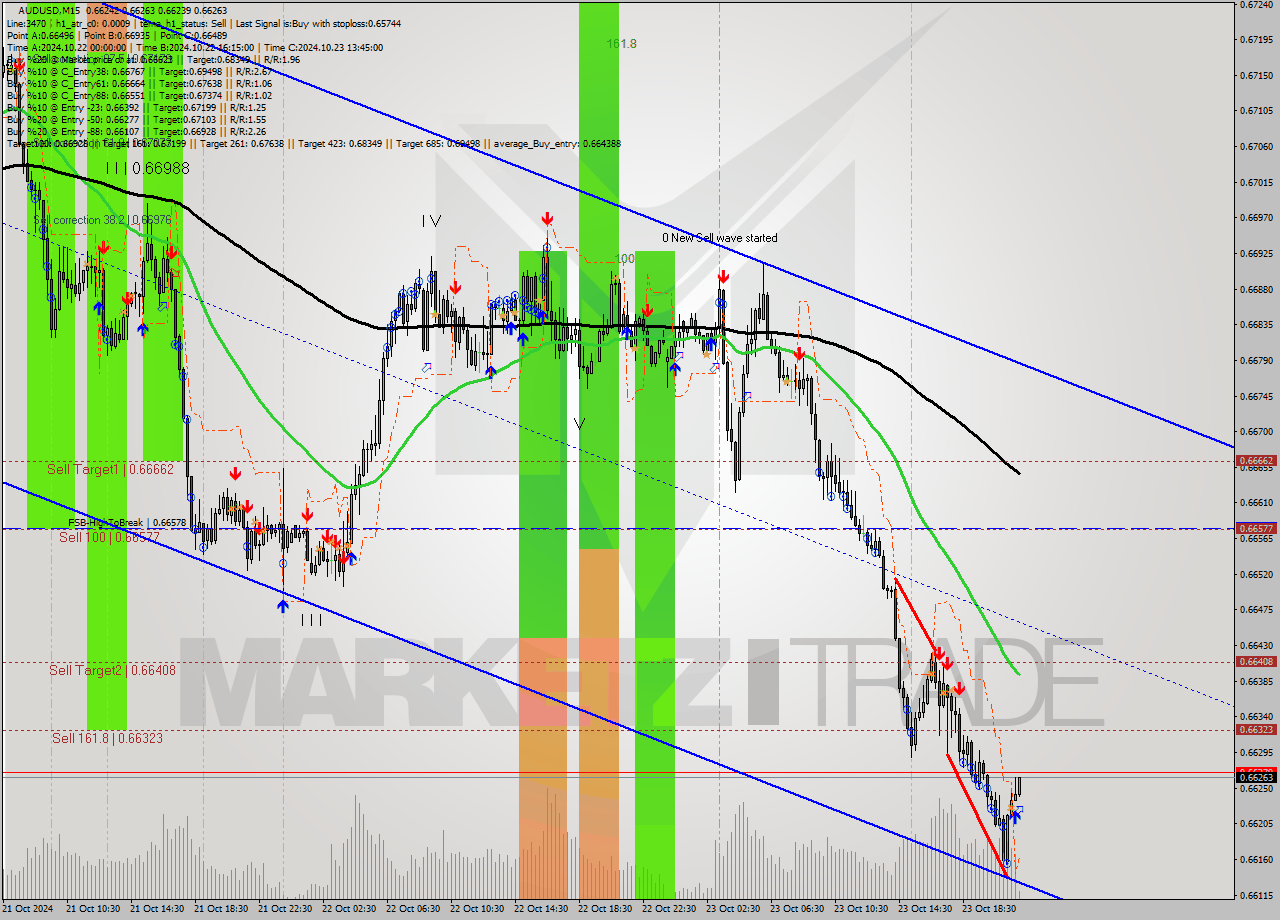Screen dimensions: 1280x920
Task: Click the blue 0.66577 price tag on axis
Action: point(1256,528)
